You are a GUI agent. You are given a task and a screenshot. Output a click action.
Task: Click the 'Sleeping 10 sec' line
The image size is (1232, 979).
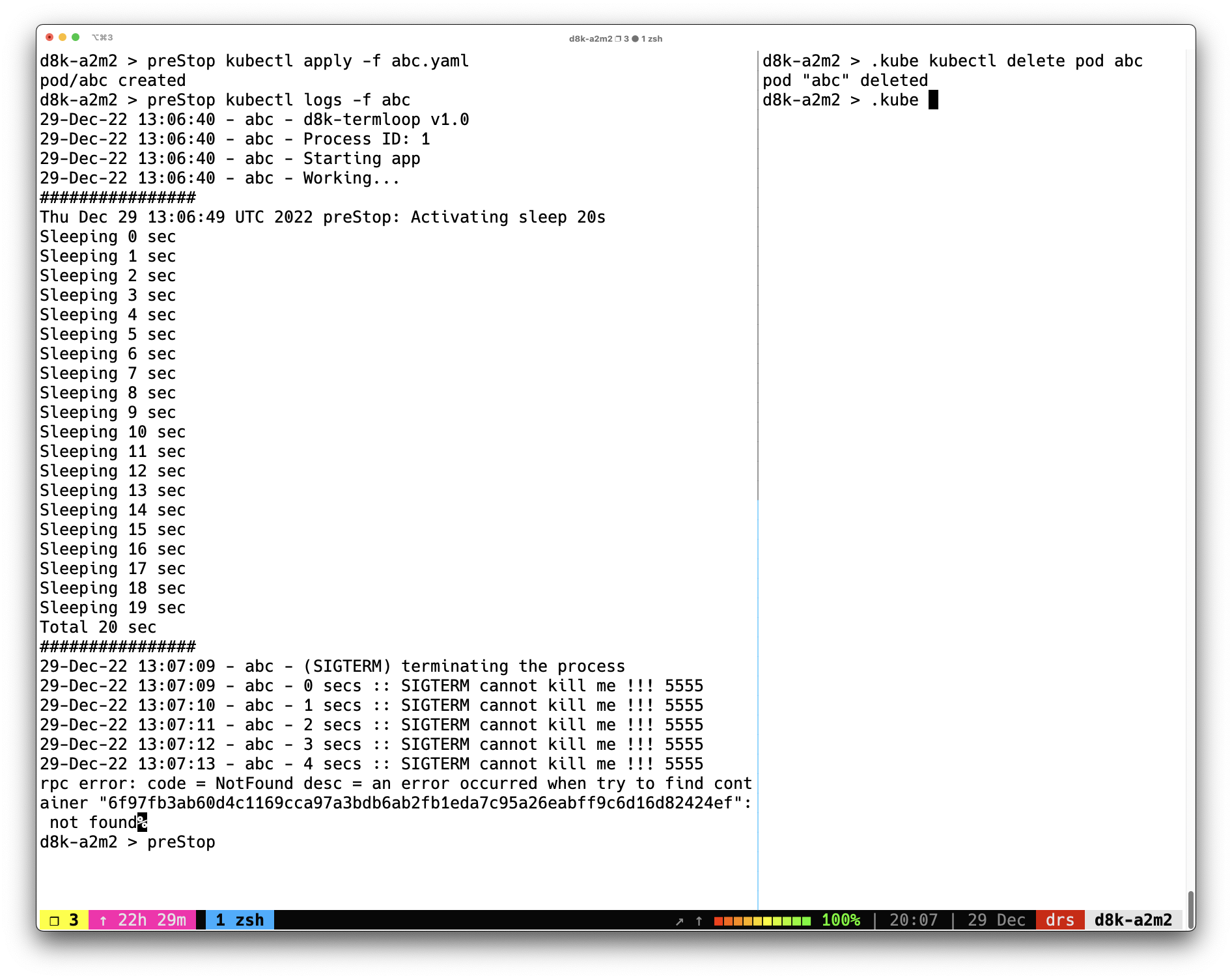click(x=113, y=432)
